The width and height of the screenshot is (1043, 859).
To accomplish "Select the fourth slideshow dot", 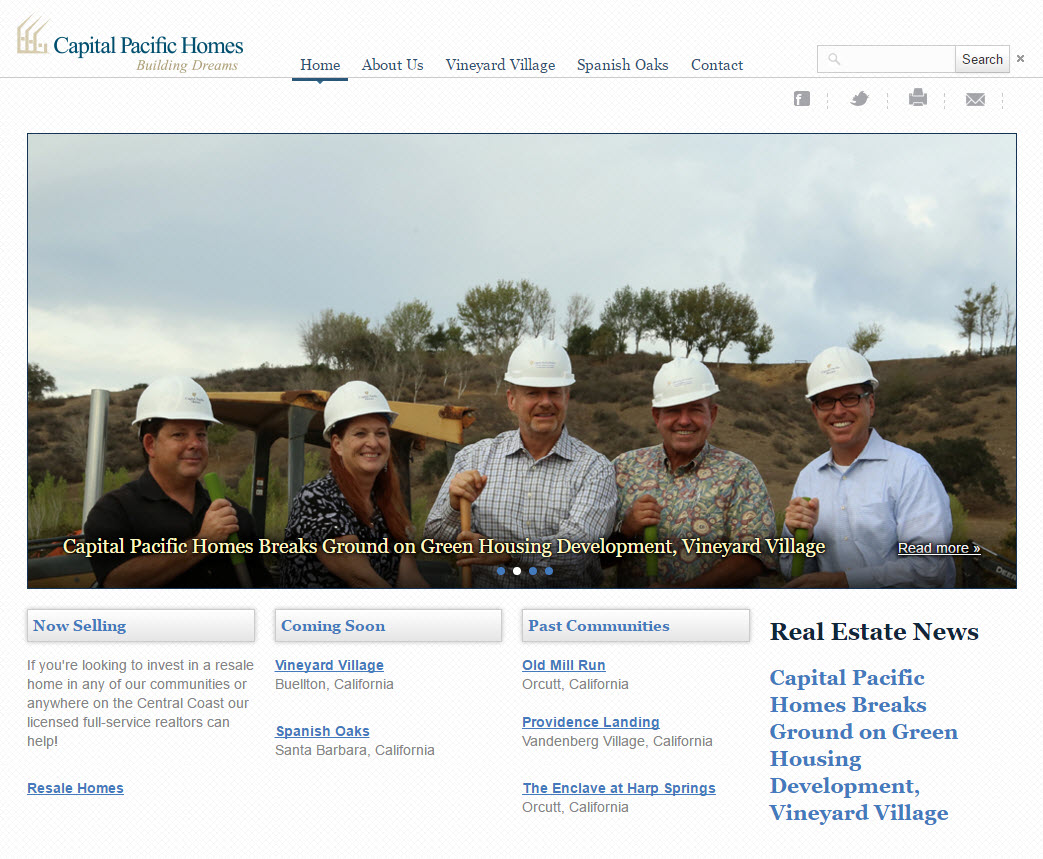I will [x=549, y=571].
